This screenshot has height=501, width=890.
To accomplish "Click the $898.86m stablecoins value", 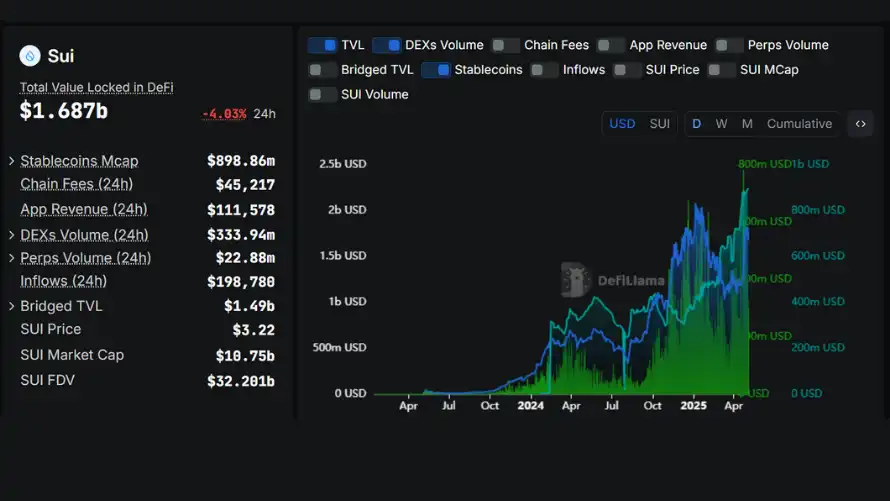I will click(x=241, y=161).
